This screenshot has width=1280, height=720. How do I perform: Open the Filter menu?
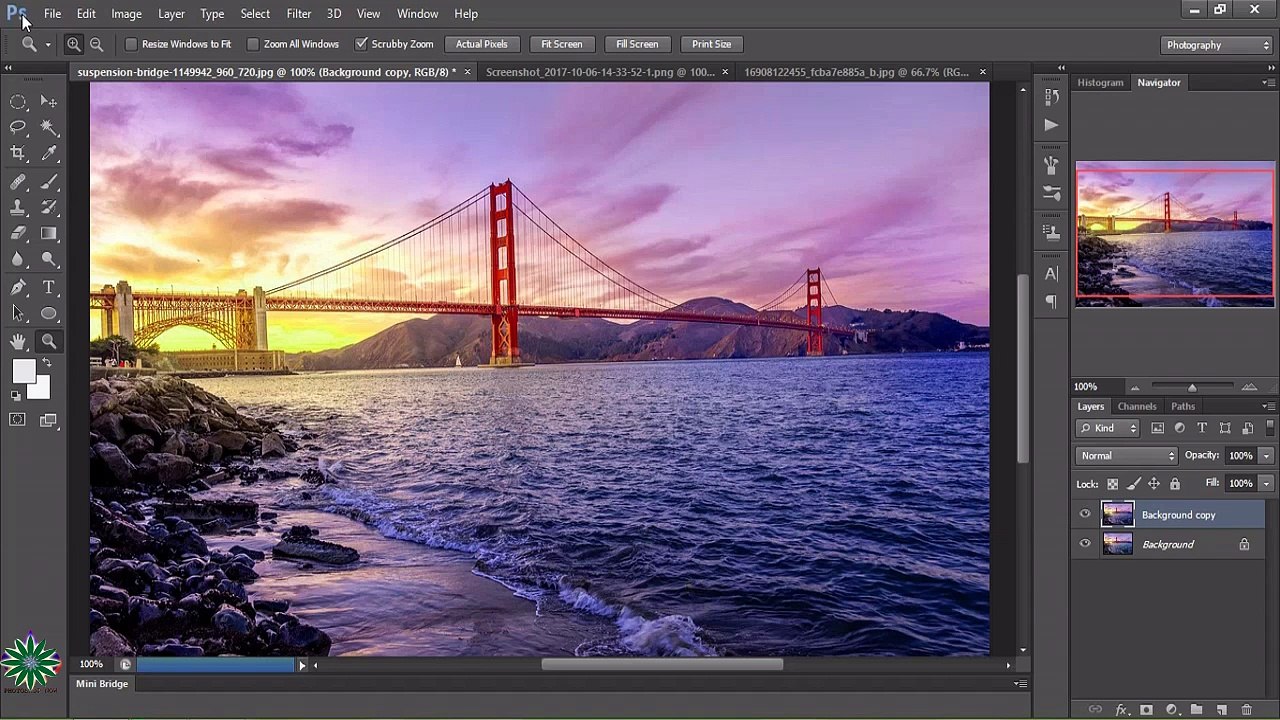click(299, 14)
